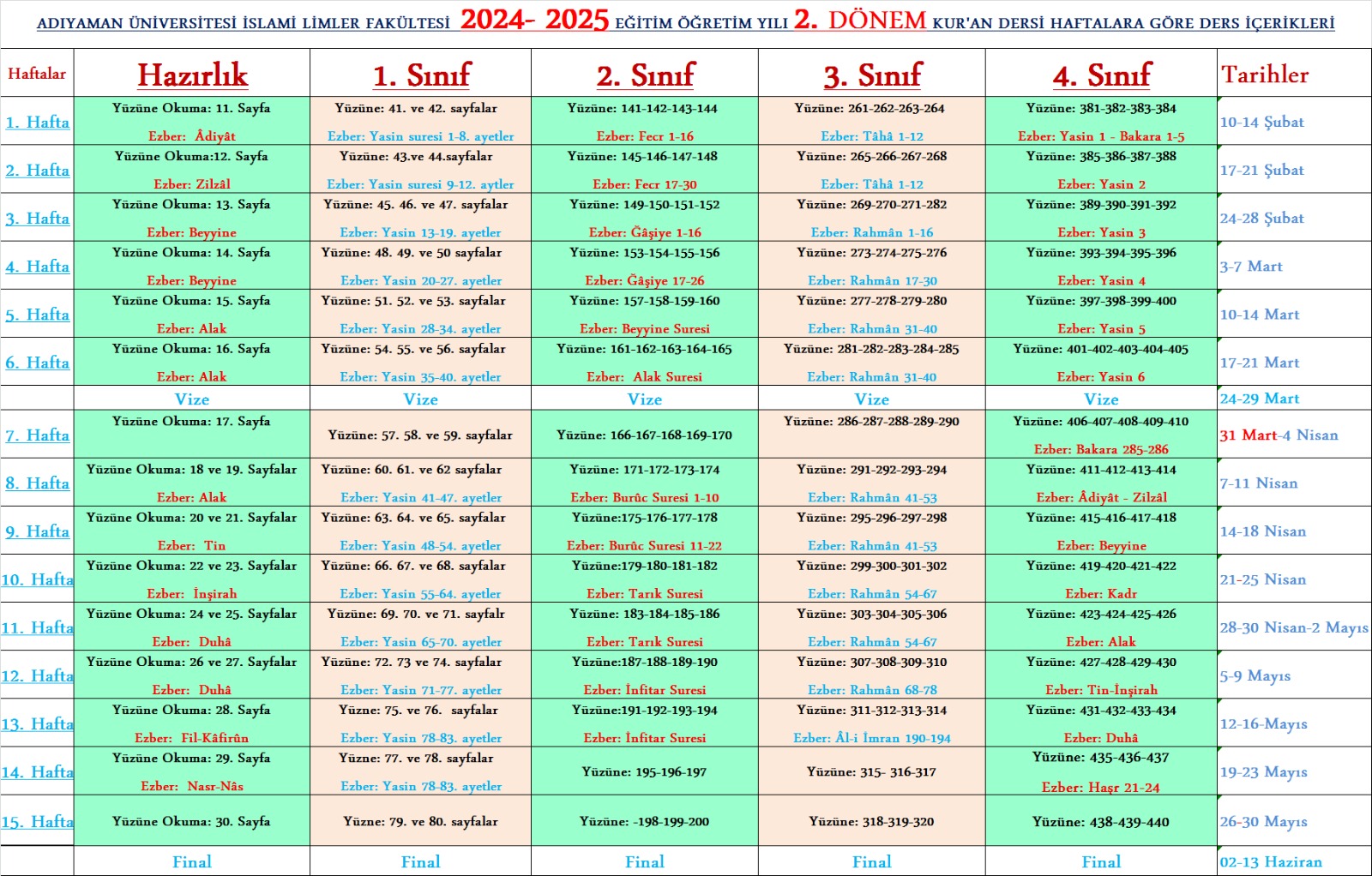This screenshot has height=876, width=1372.
Task: Click the 'Haftalar' header cell
Action: click(37, 74)
